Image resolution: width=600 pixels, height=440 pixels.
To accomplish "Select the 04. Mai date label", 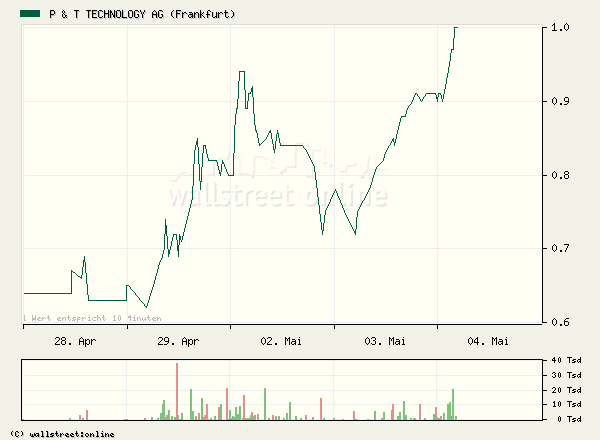I will click(x=488, y=341).
